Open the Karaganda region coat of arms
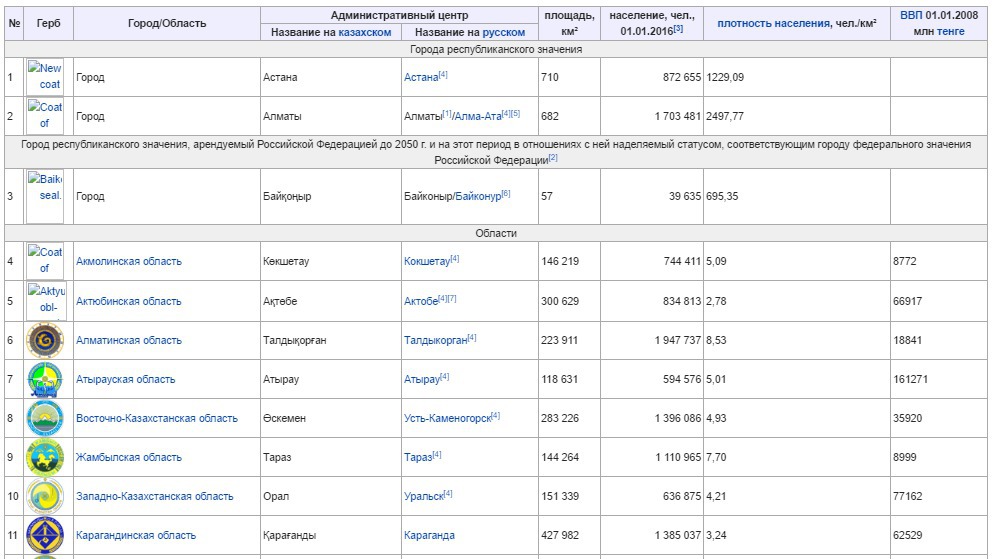 point(45,535)
